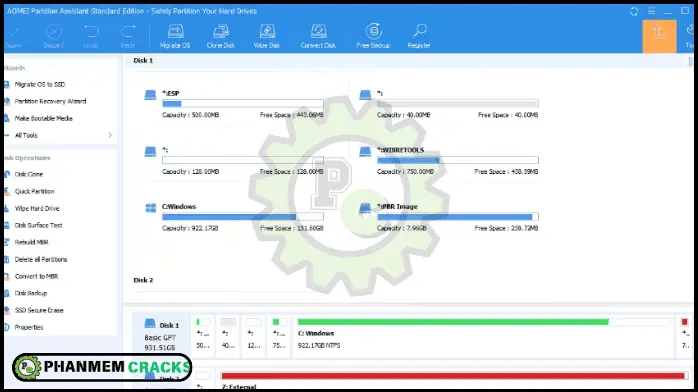Click the Discard toolbar button
Image resolution: width=698 pixels, height=392 pixels.
[54, 35]
